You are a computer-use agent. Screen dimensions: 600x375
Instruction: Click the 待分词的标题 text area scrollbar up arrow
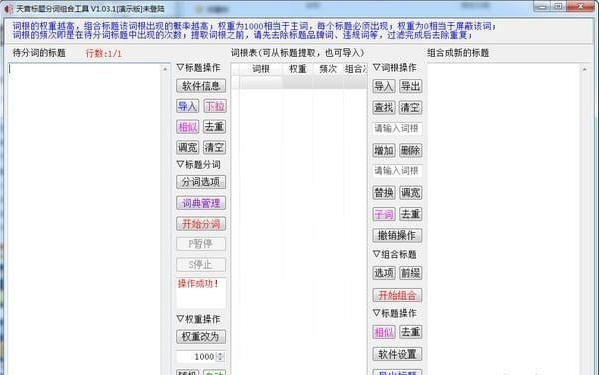click(x=165, y=69)
